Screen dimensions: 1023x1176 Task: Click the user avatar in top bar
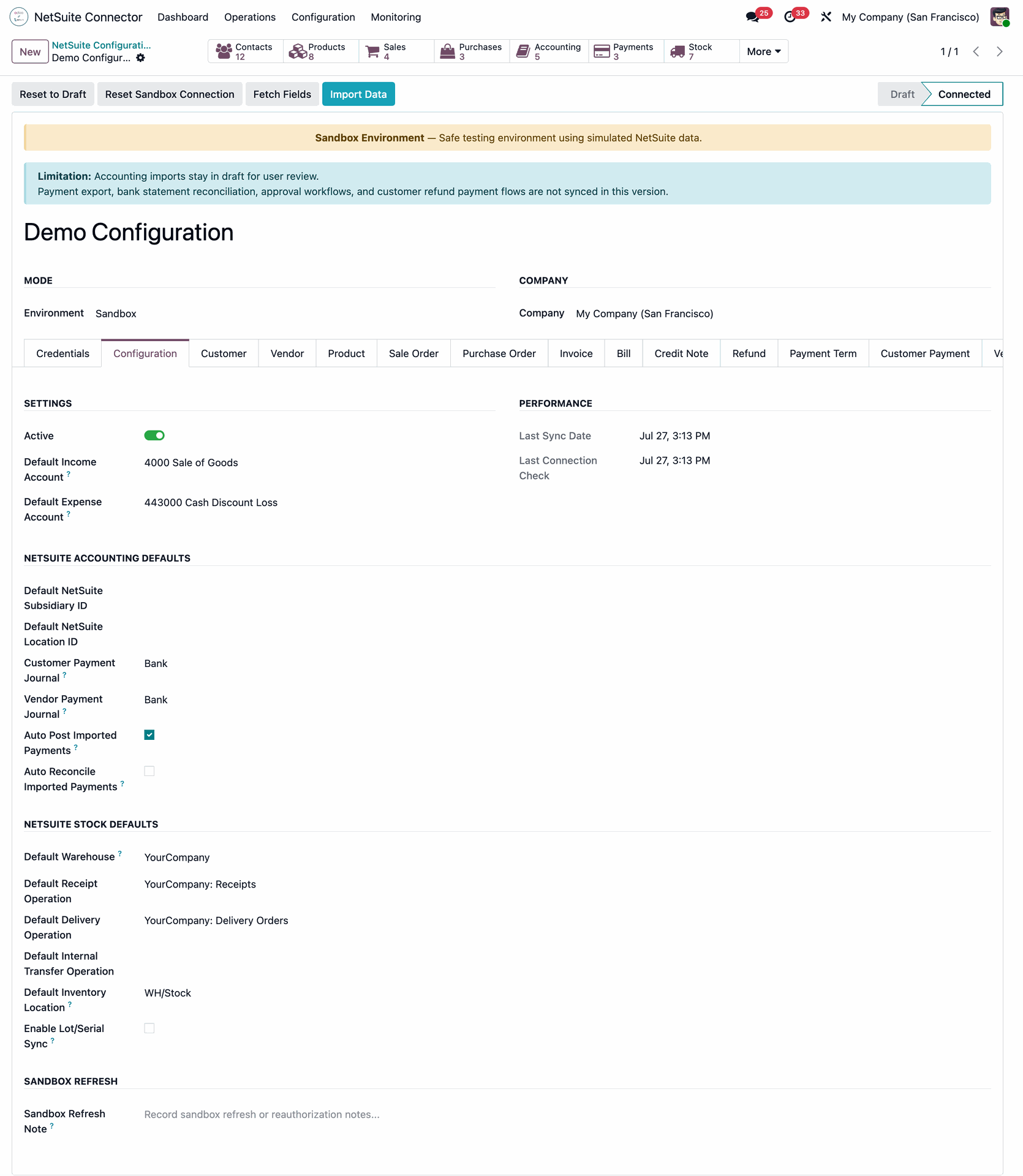click(1000, 17)
